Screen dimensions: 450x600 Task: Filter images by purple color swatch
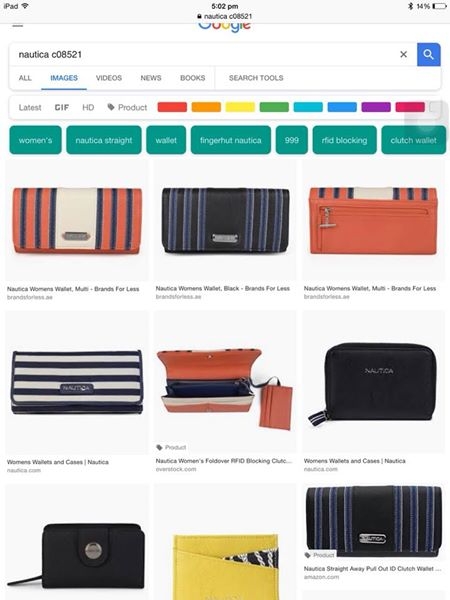pos(376,107)
